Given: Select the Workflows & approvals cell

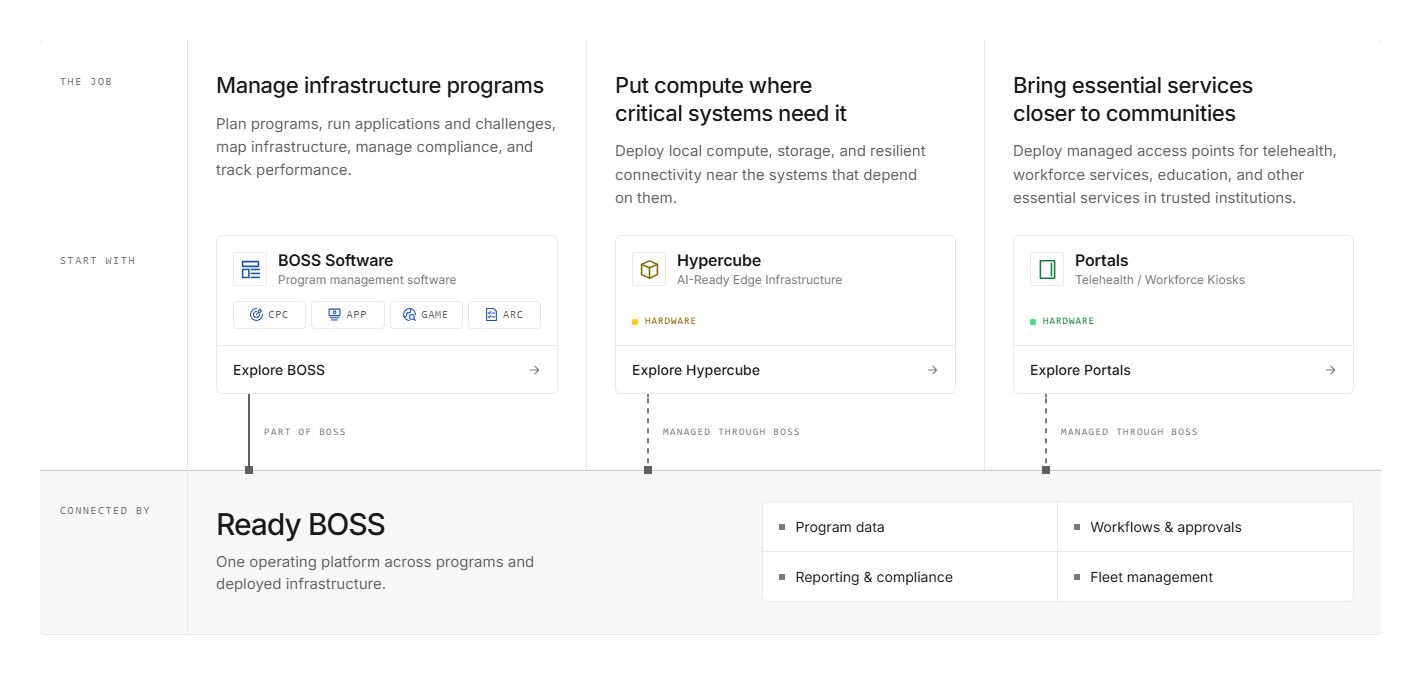Looking at the screenshot, I should pos(1205,527).
